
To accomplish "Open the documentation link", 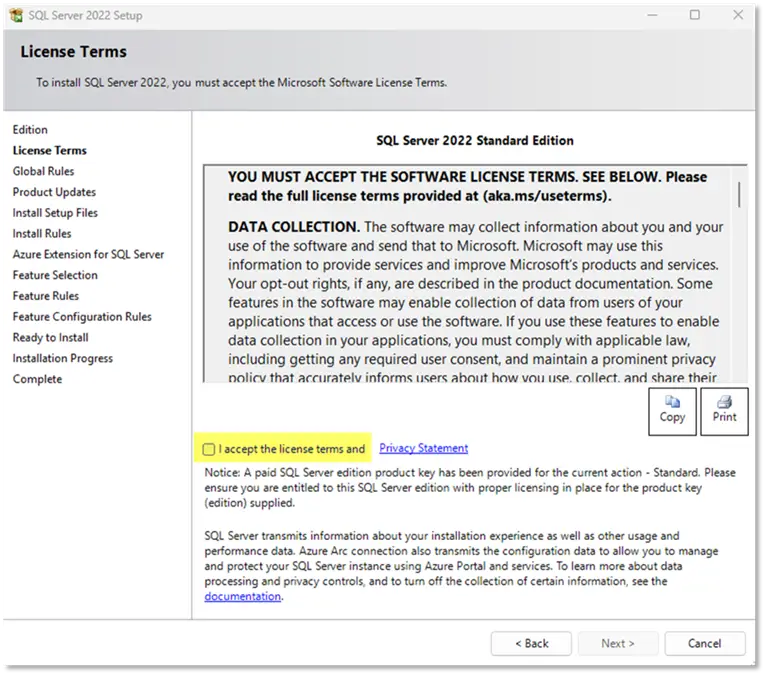I will click(242, 596).
